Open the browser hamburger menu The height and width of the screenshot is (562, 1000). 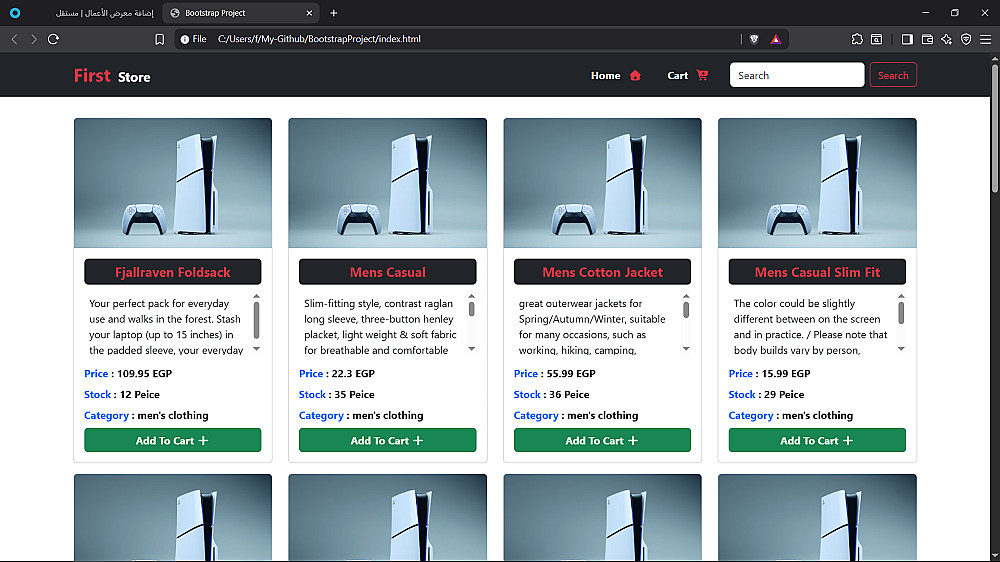(985, 39)
